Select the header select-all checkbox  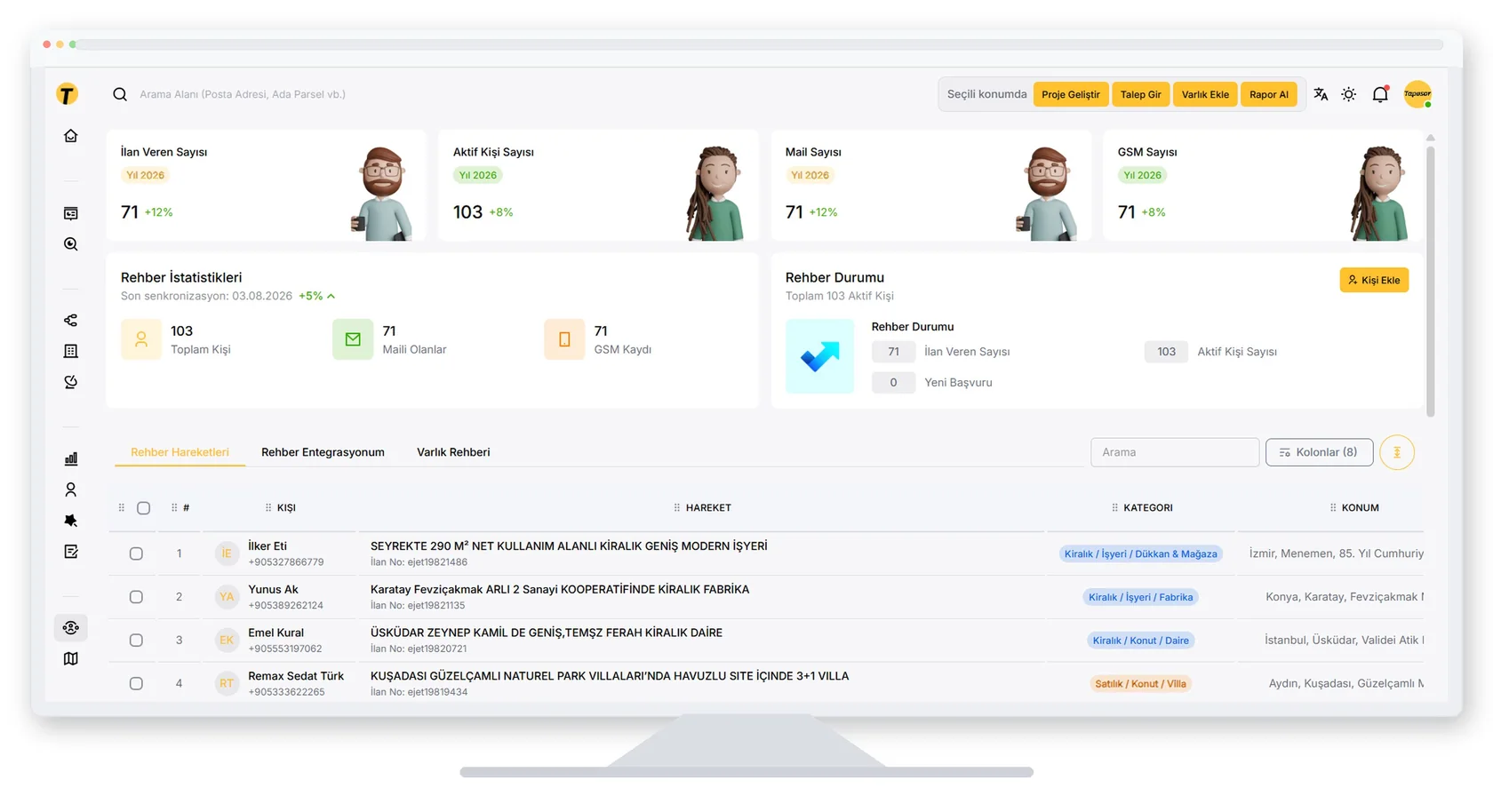pos(143,508)
